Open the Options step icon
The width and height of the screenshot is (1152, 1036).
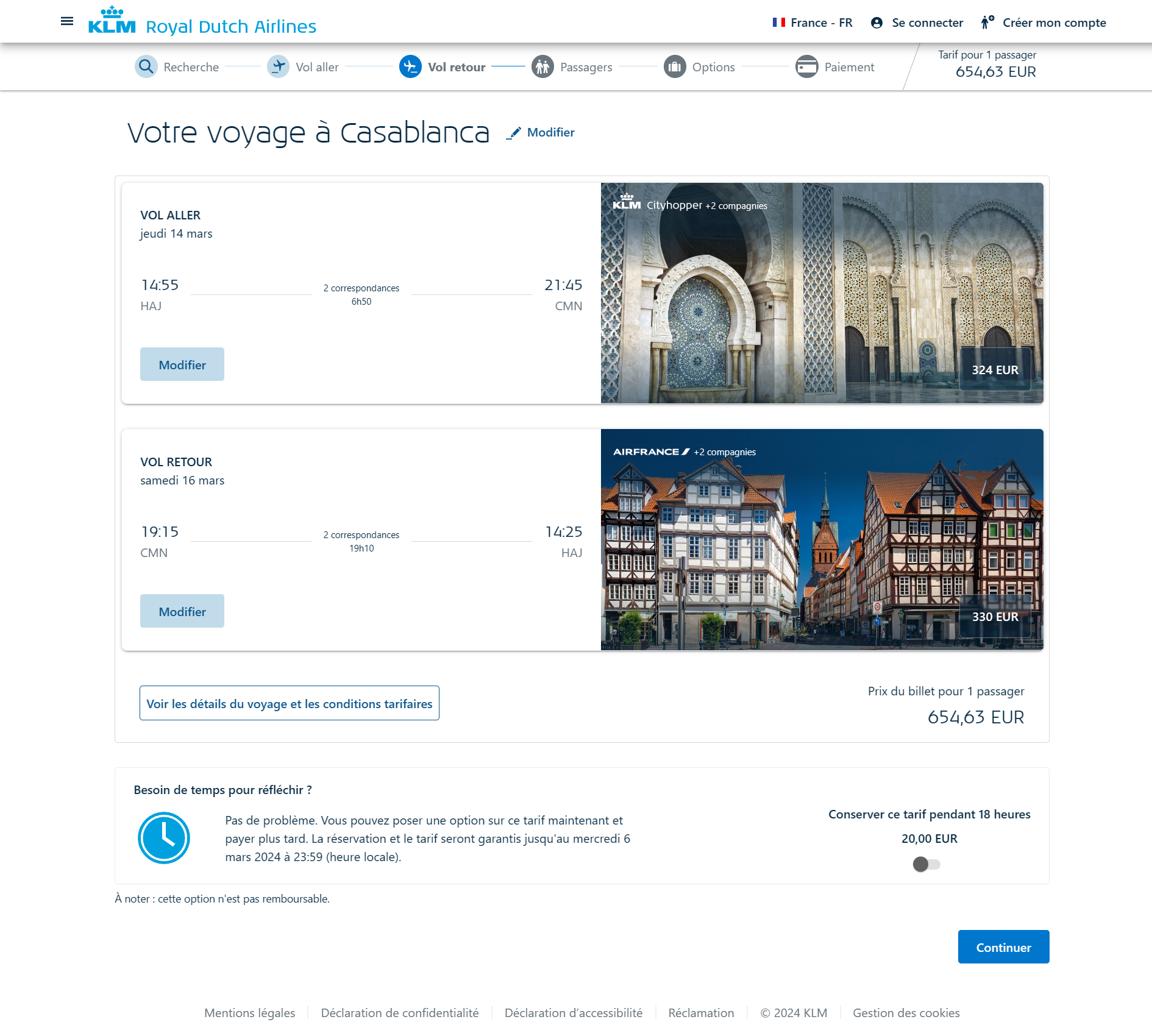(x=675, y=67)
